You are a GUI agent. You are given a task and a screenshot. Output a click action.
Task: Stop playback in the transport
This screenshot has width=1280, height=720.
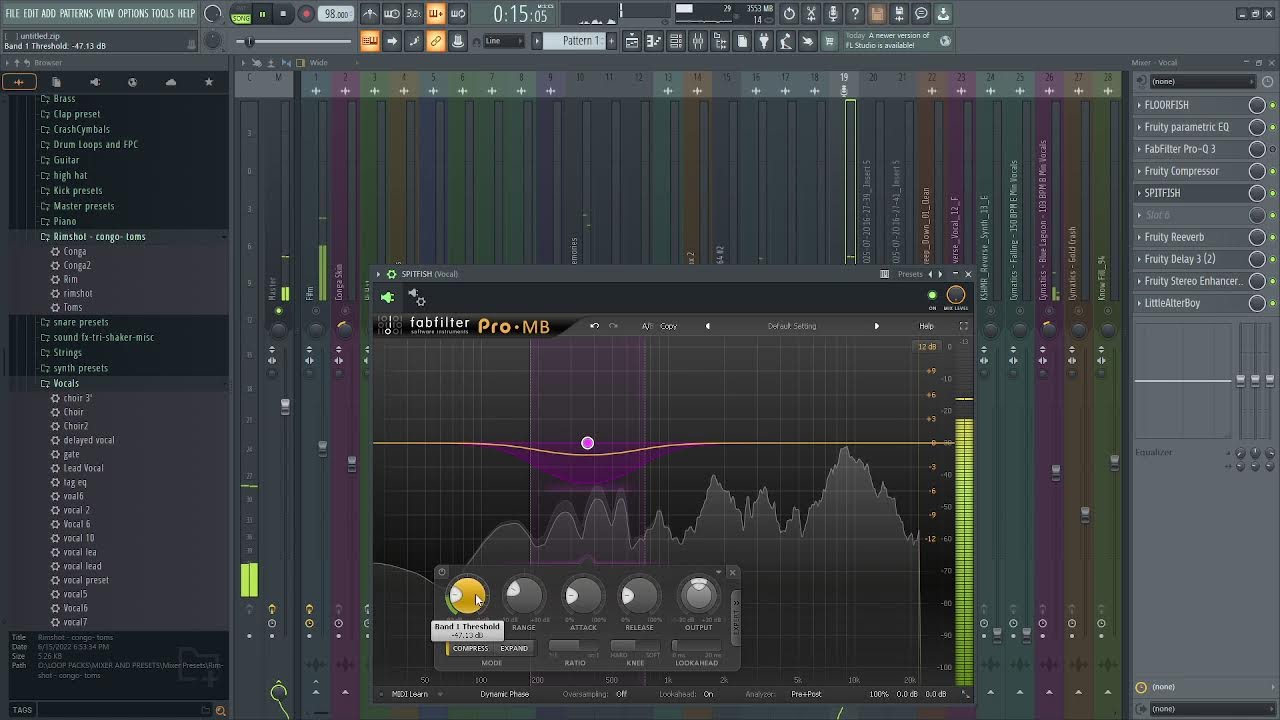pos(284,14)
